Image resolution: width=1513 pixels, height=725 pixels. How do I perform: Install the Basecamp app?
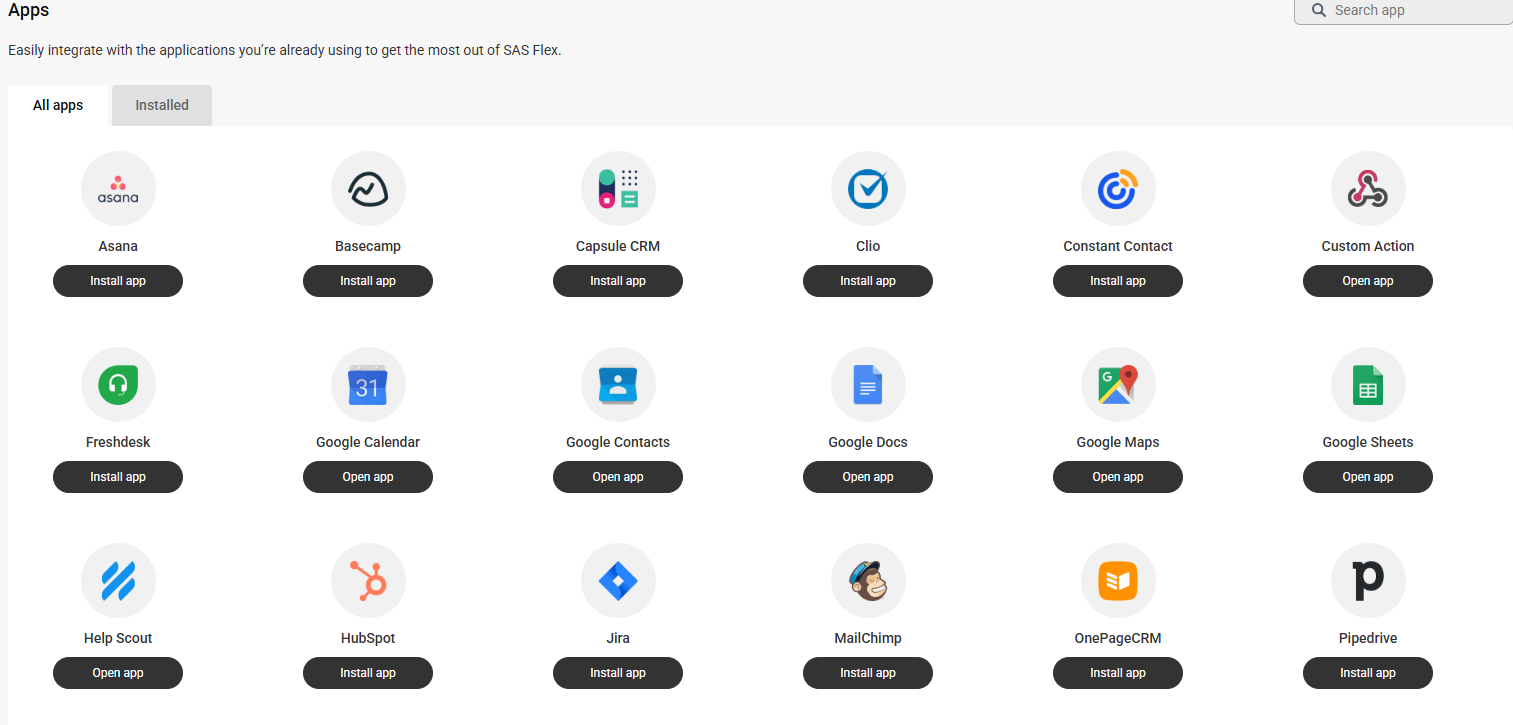click(368, 281)
